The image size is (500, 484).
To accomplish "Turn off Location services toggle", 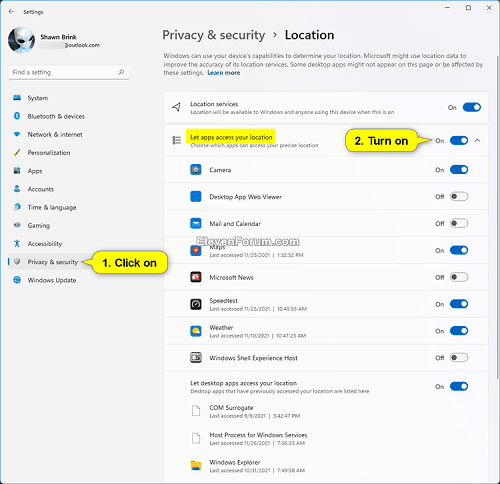I will [472, 107].
